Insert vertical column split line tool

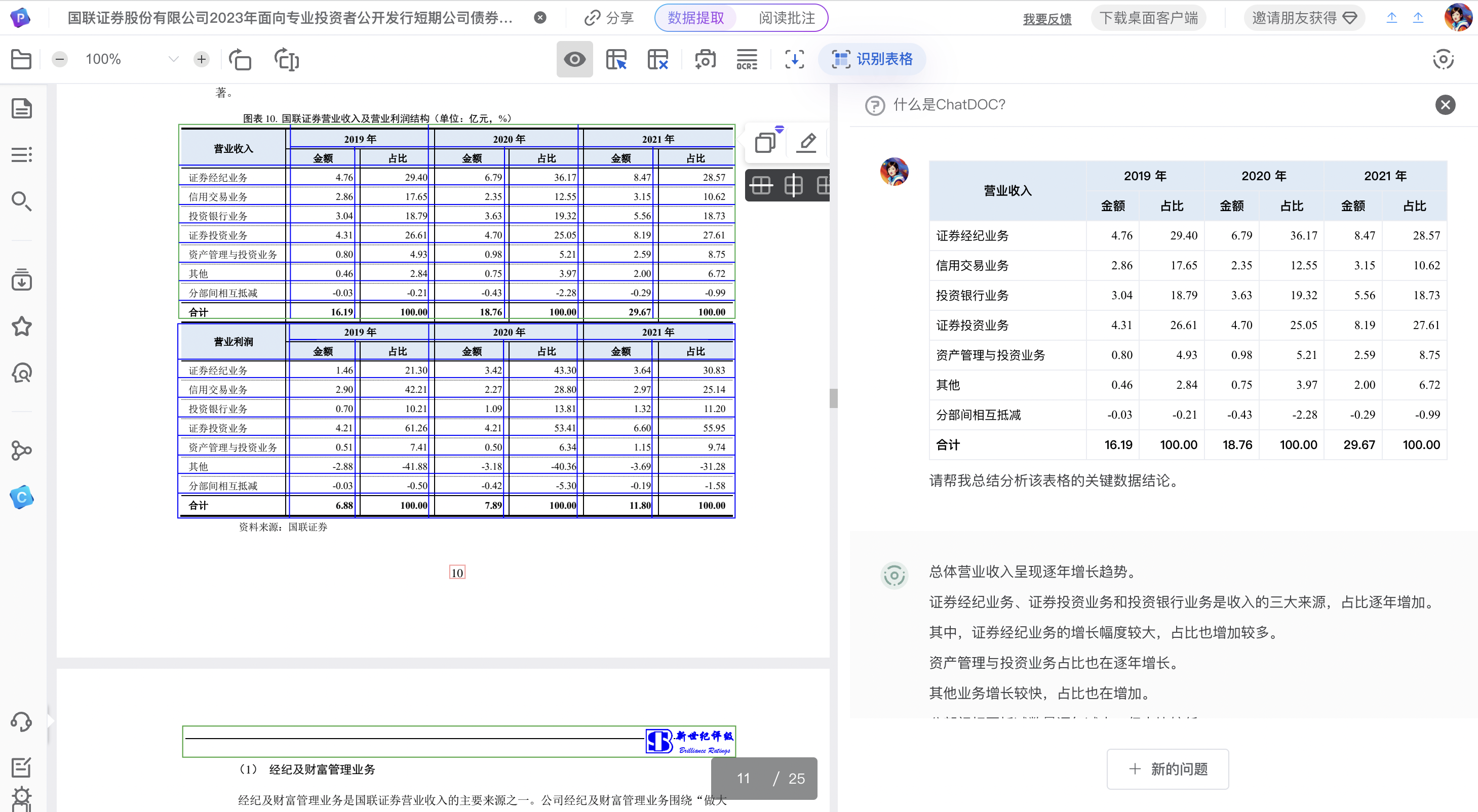[x=794, y=185]
